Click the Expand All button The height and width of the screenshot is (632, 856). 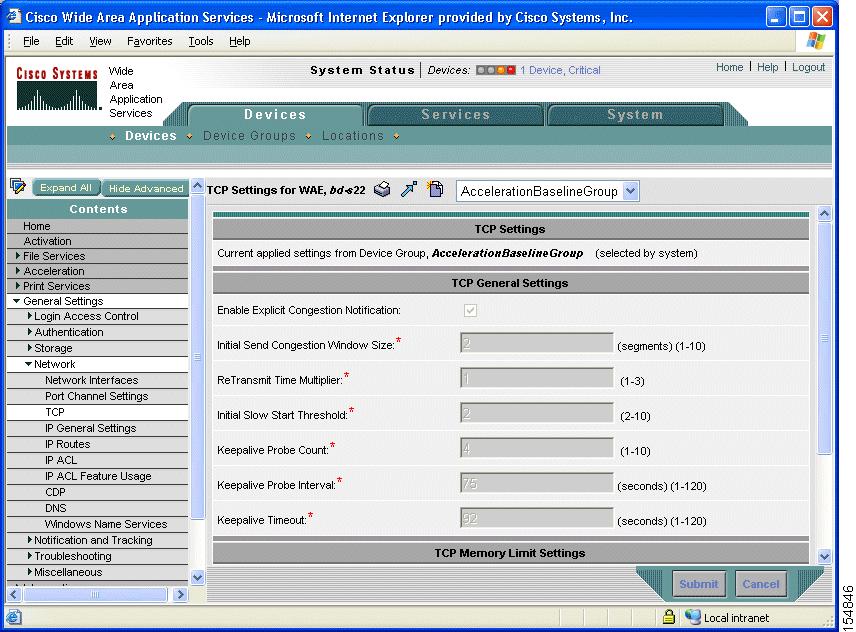point(66,187)
